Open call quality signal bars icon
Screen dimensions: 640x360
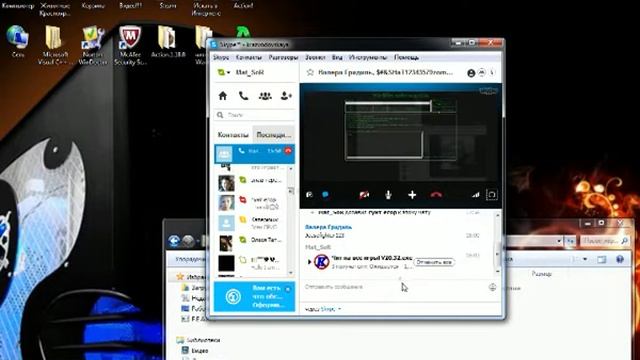tap(476, 195)
